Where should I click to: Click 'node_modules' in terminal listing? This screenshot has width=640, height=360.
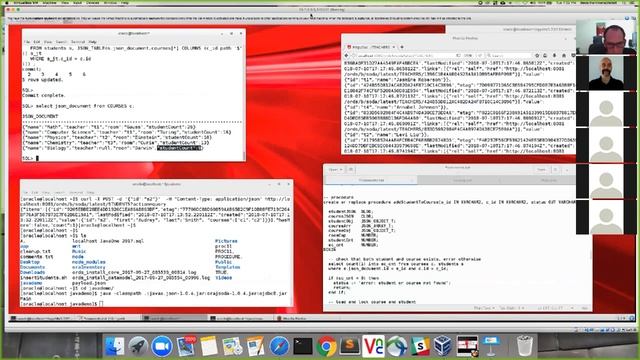pos(89,262)
